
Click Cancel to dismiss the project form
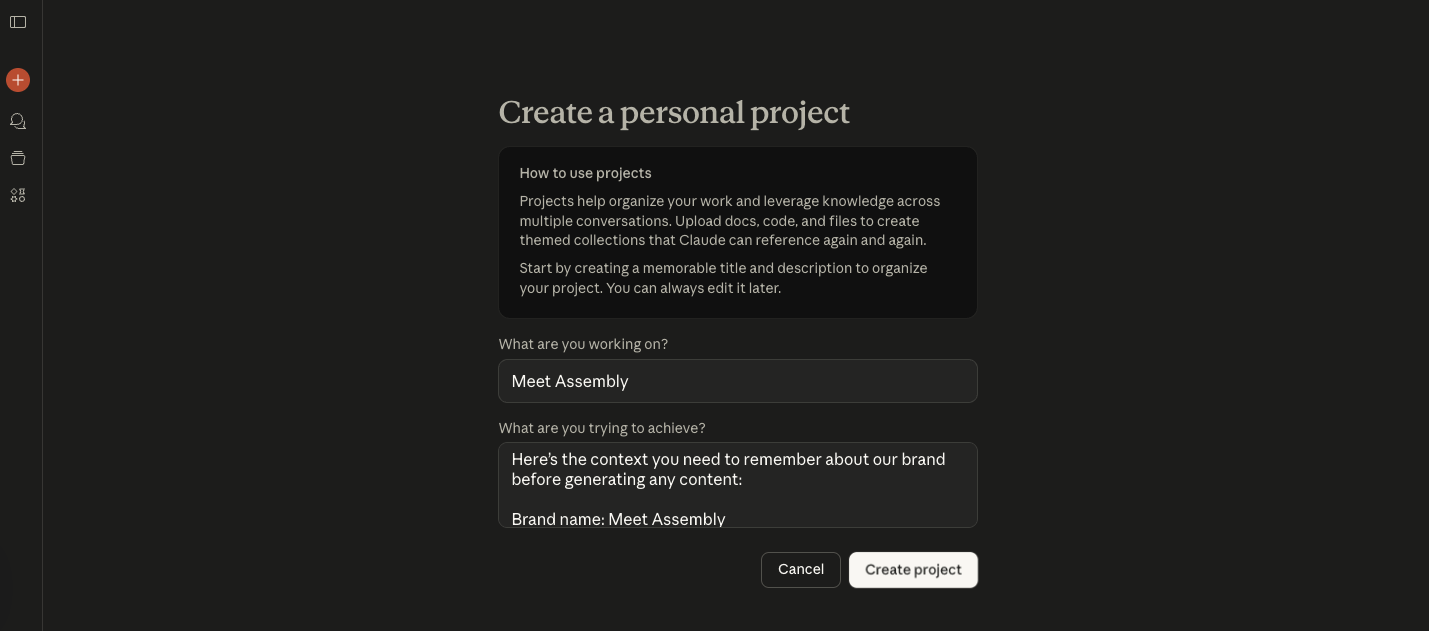click(800, 569)
